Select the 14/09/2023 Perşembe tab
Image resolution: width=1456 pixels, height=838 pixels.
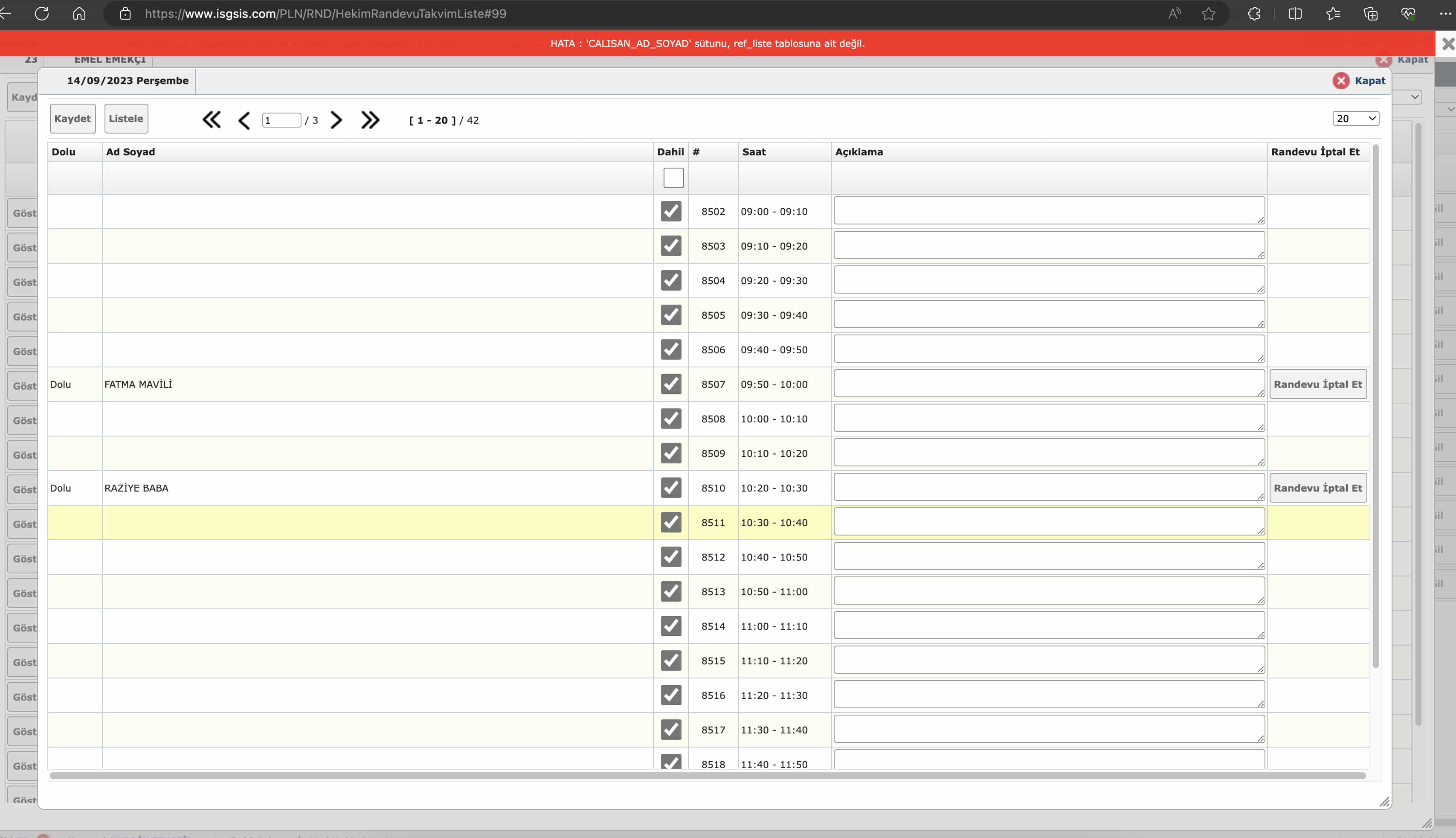coord(128,81)
